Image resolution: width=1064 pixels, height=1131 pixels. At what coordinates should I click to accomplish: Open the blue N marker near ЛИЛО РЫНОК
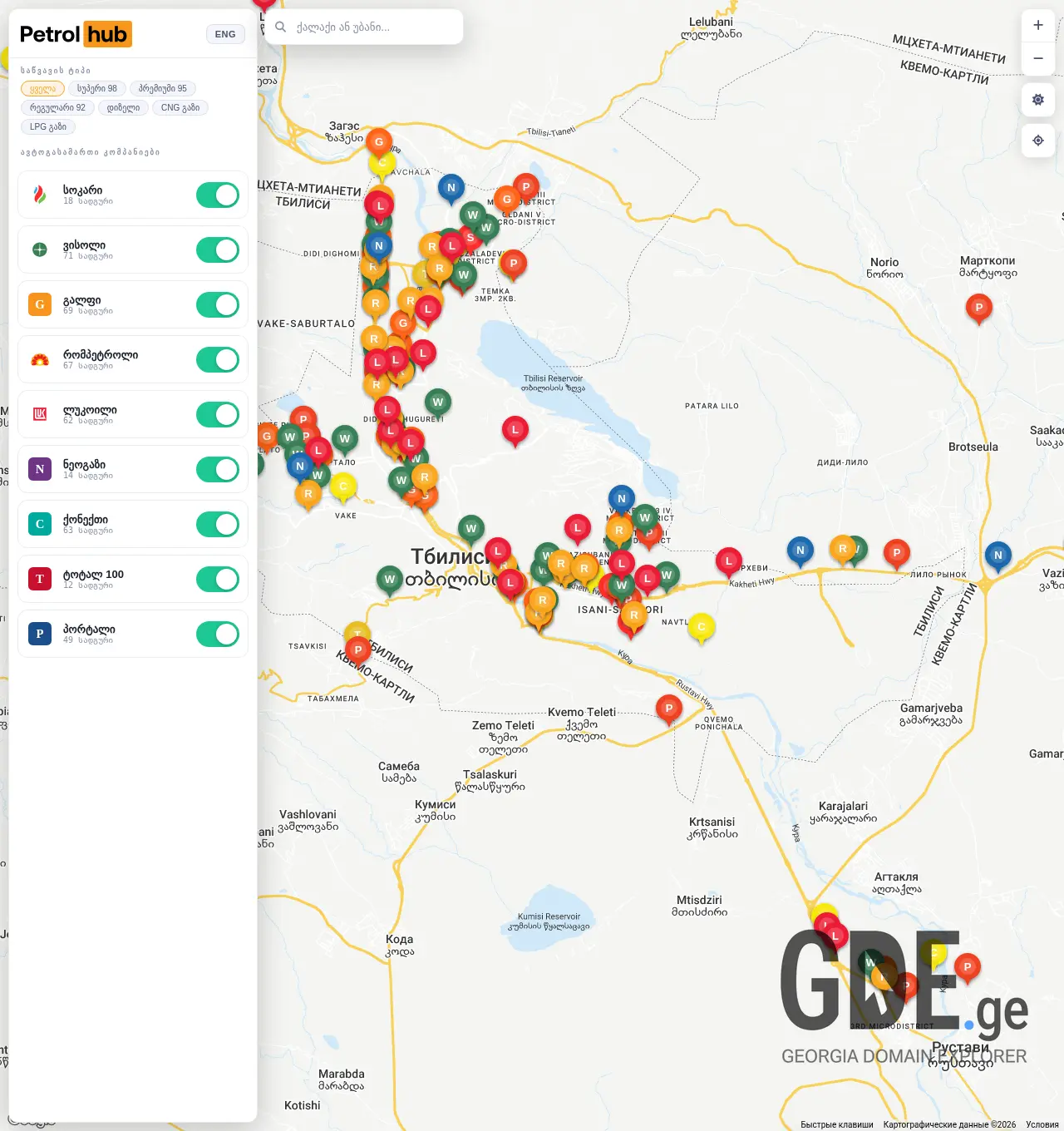pos(998,556)
